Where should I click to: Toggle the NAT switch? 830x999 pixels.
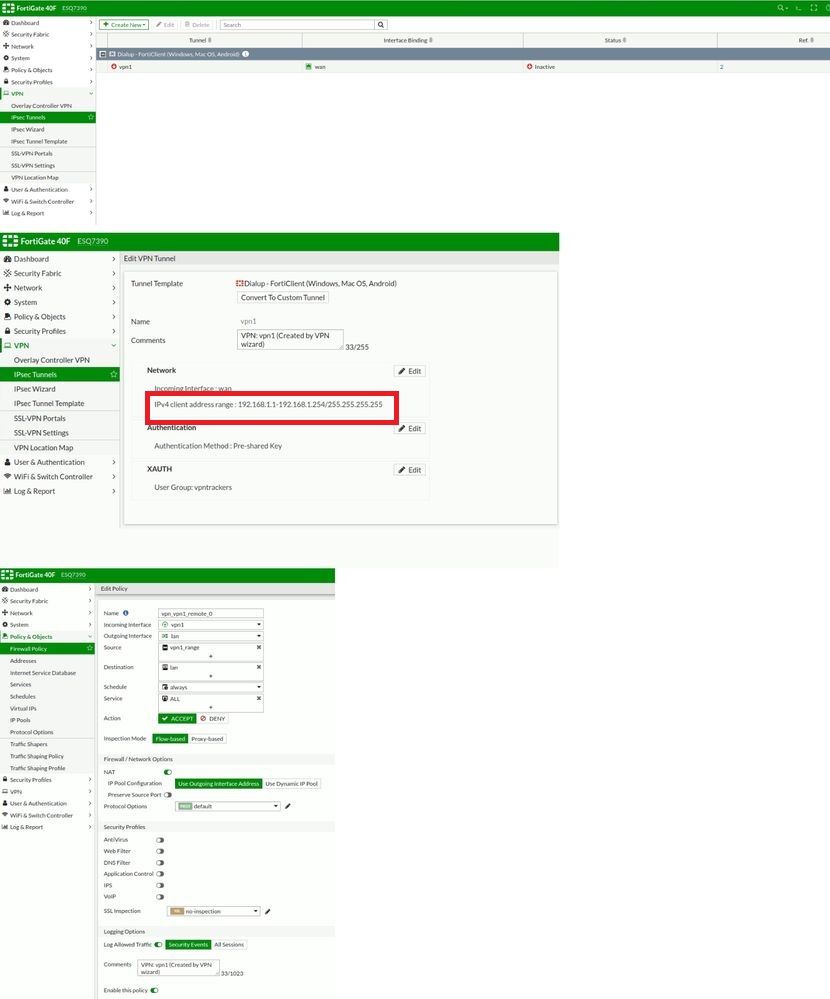click(x=168, y=772)
